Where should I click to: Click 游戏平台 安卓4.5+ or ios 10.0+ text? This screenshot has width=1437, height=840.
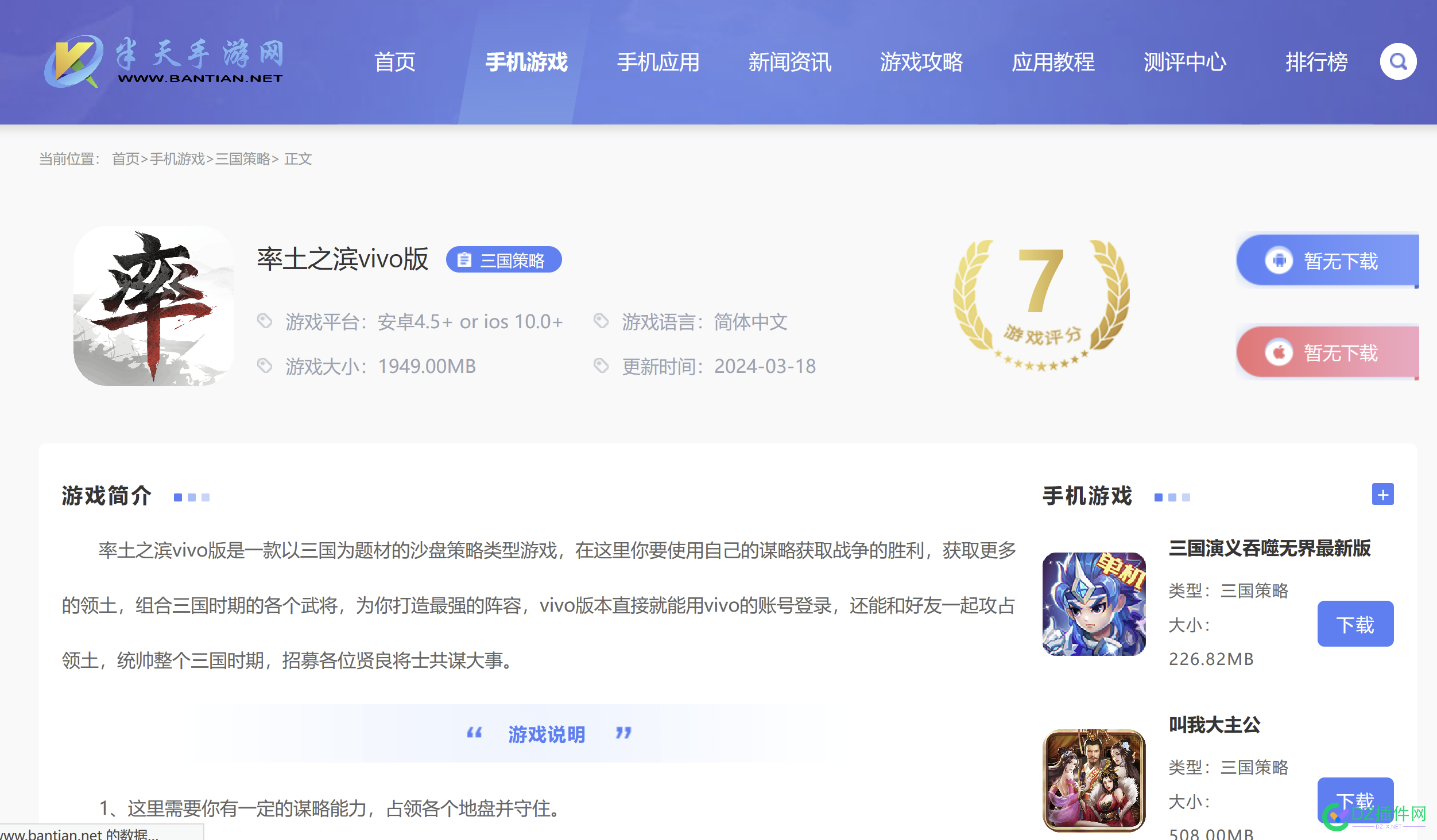[x=424, y=322]
